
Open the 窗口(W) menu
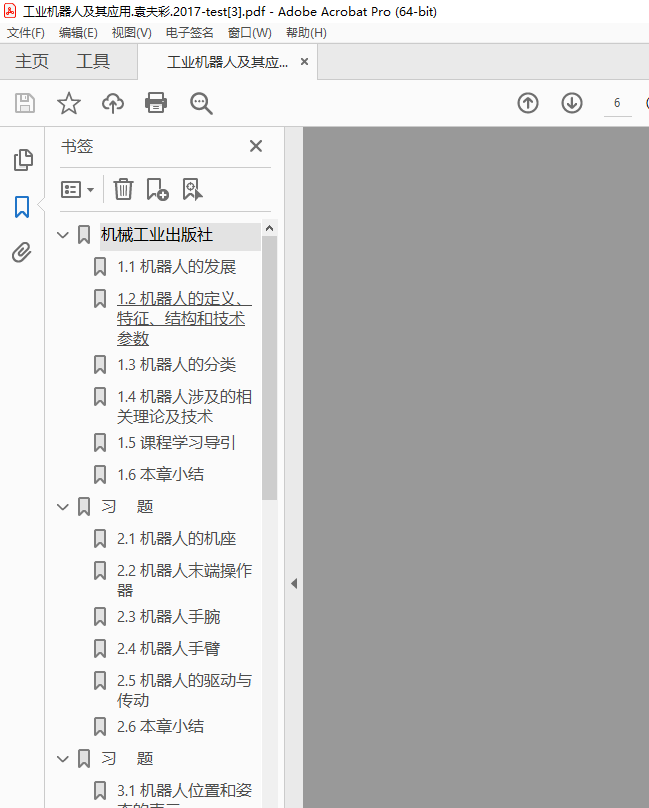coord(249,33)
